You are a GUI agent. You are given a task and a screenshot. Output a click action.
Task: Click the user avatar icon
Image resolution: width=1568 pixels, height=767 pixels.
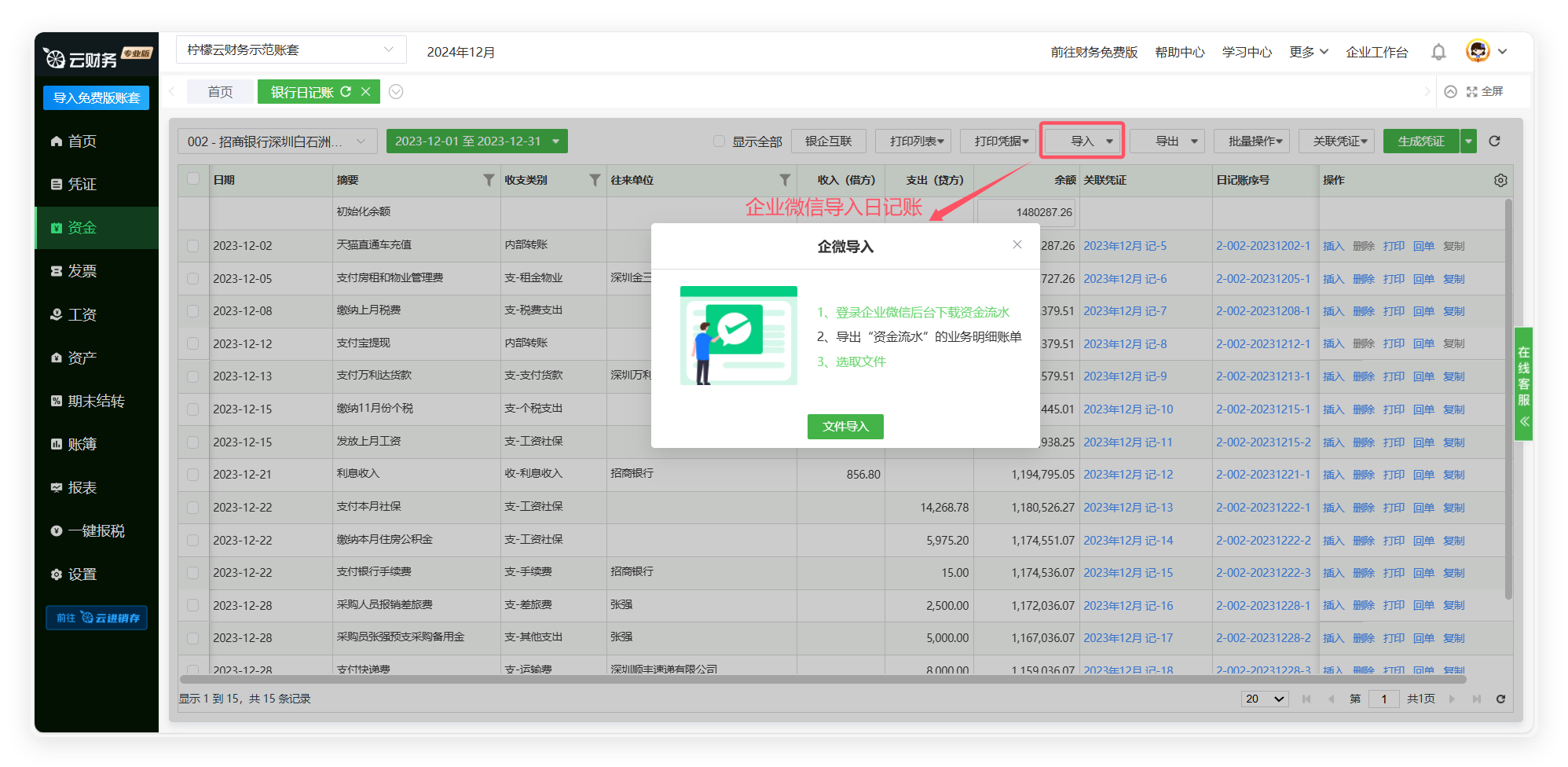(x=1478, y=51)
